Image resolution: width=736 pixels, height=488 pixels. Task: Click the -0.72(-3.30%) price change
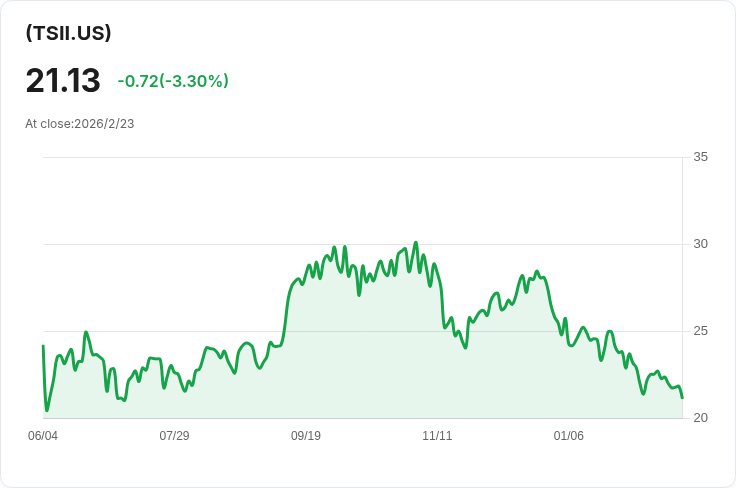coord(173,81)
